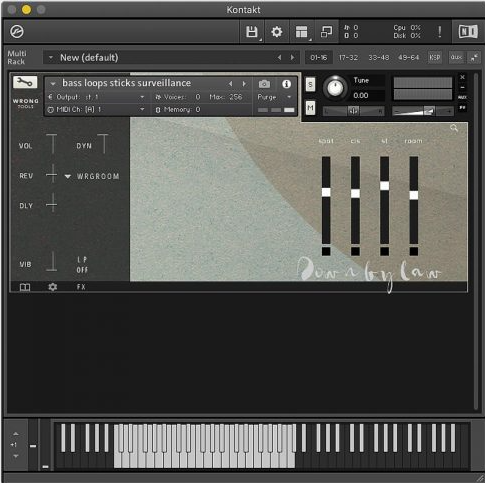
Task: Mute the instrument with M button
Action: (x=310, y=108)
